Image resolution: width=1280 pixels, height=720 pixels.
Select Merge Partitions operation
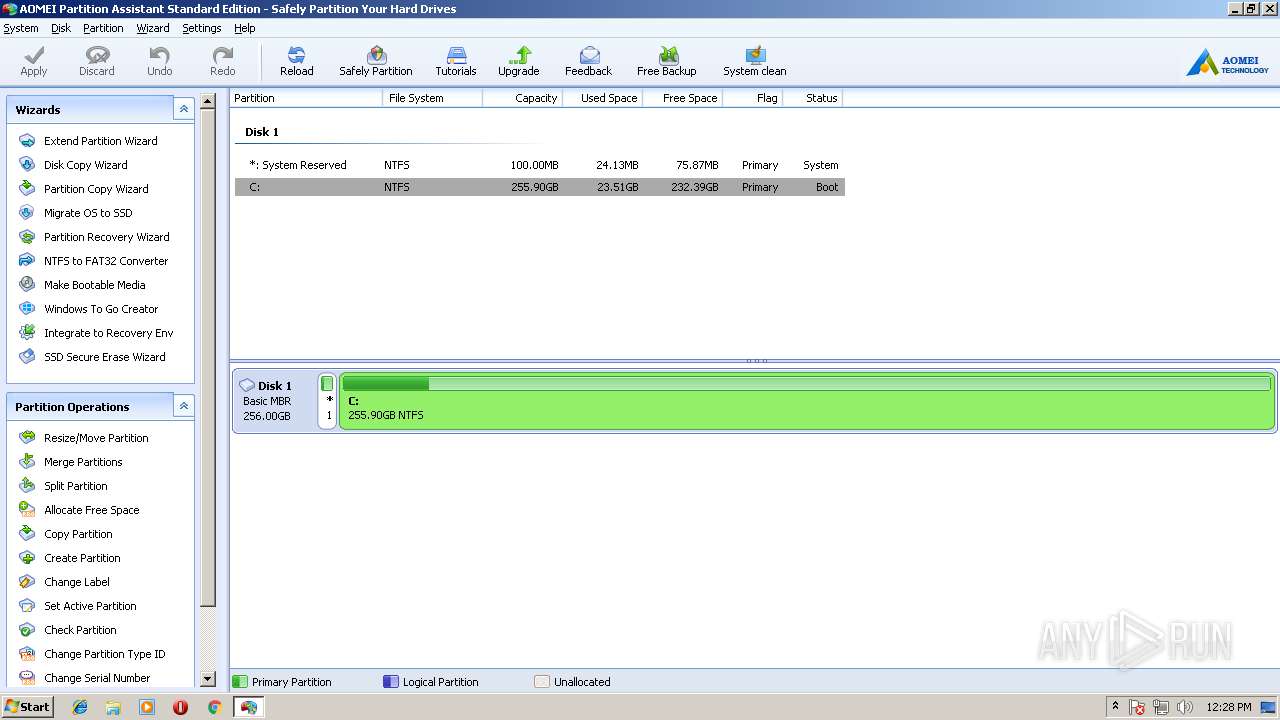83,462
